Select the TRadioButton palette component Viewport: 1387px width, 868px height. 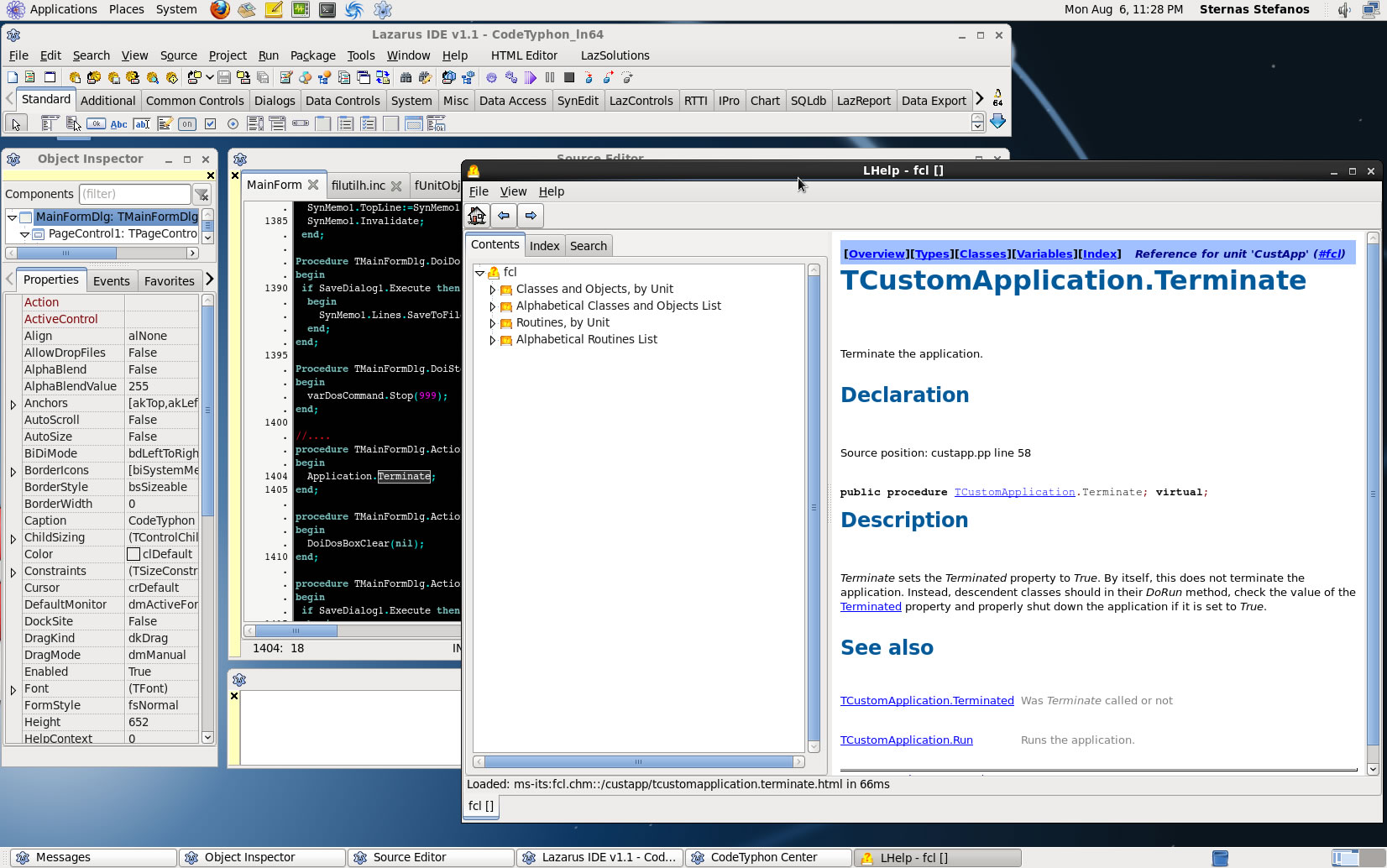(233, 123)
